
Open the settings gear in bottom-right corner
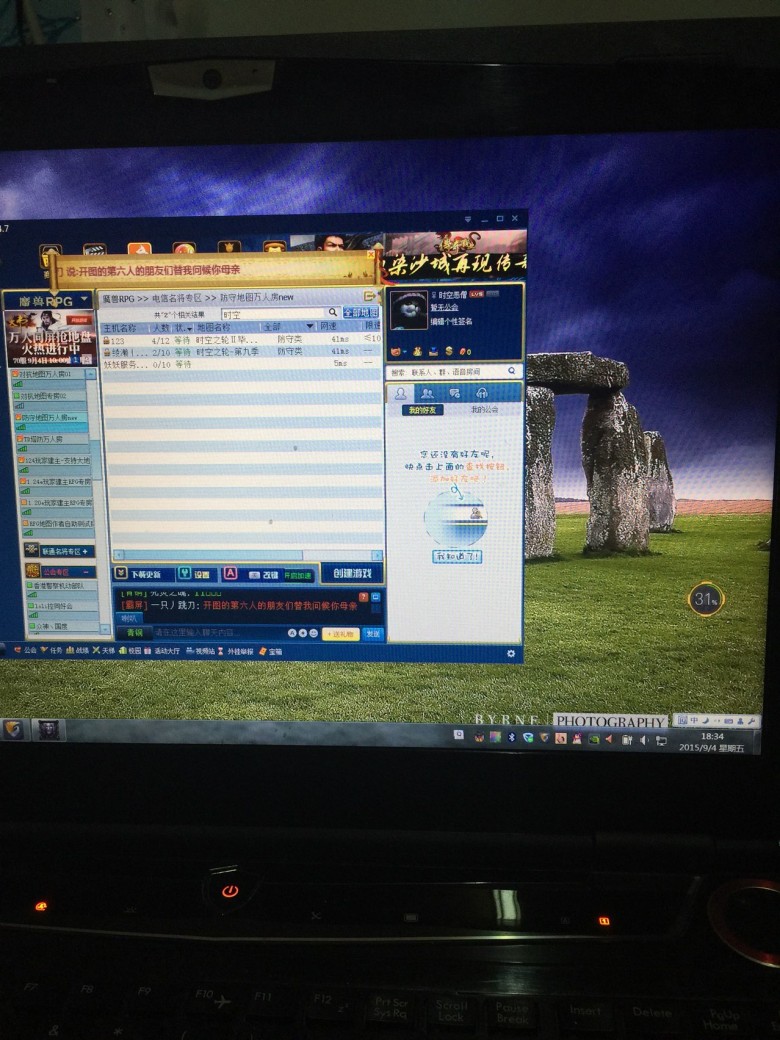click(x=511, y=653)
